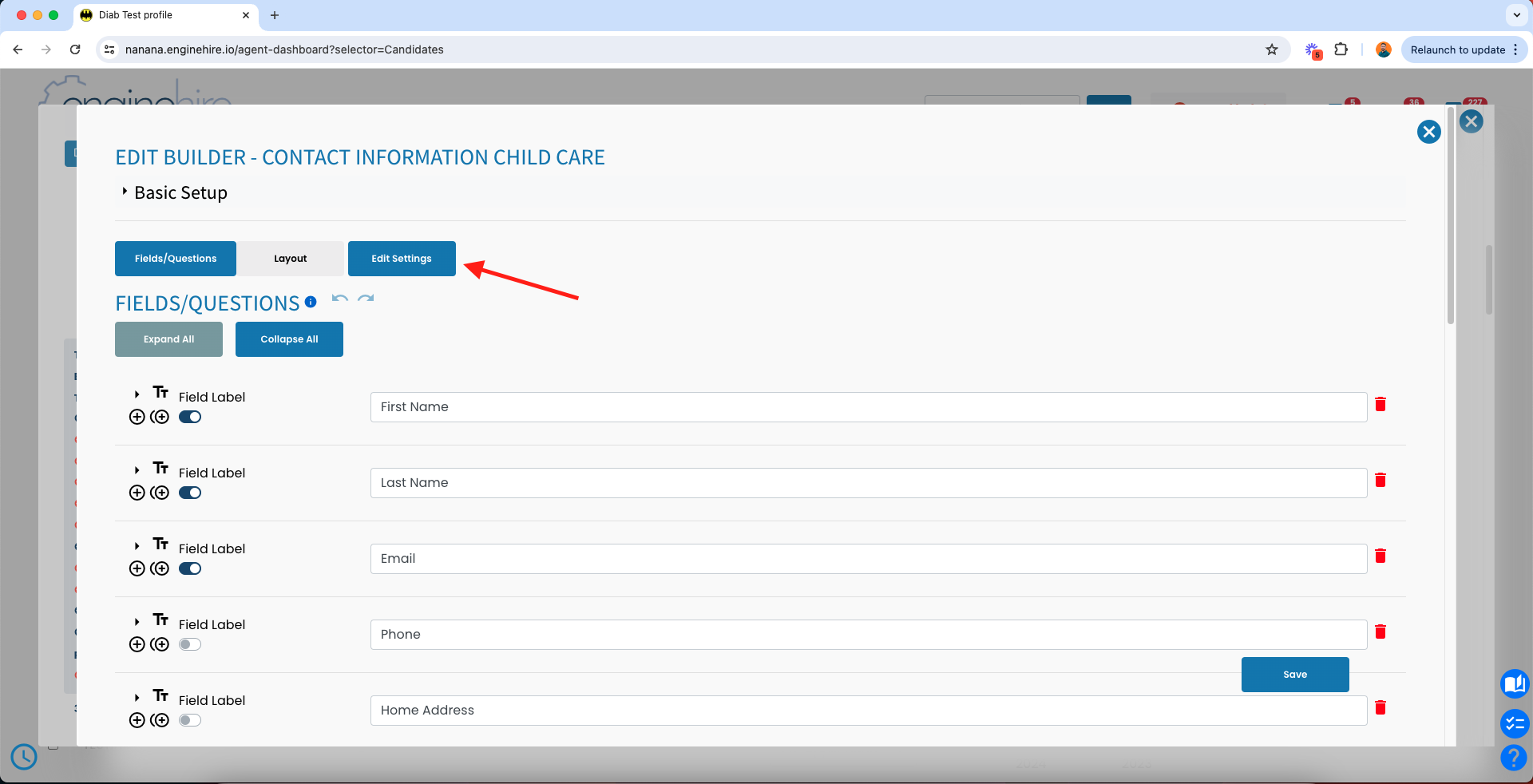This screenshot has height=784, width=1533.
Task: Go back using the browser back arrow
Action: pos(18,49)
